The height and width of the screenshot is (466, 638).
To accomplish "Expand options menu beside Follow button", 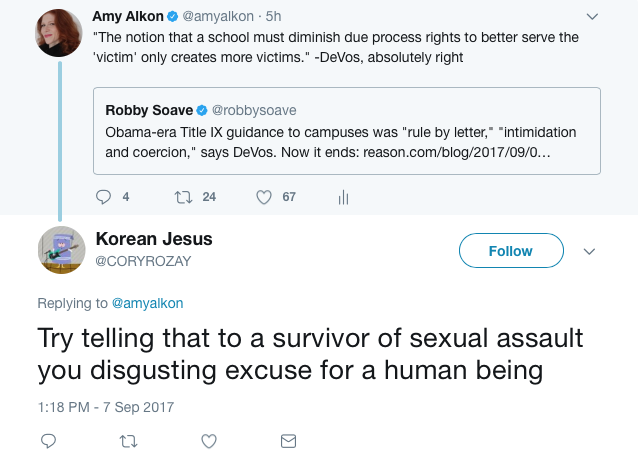I will tap(589, 251).
